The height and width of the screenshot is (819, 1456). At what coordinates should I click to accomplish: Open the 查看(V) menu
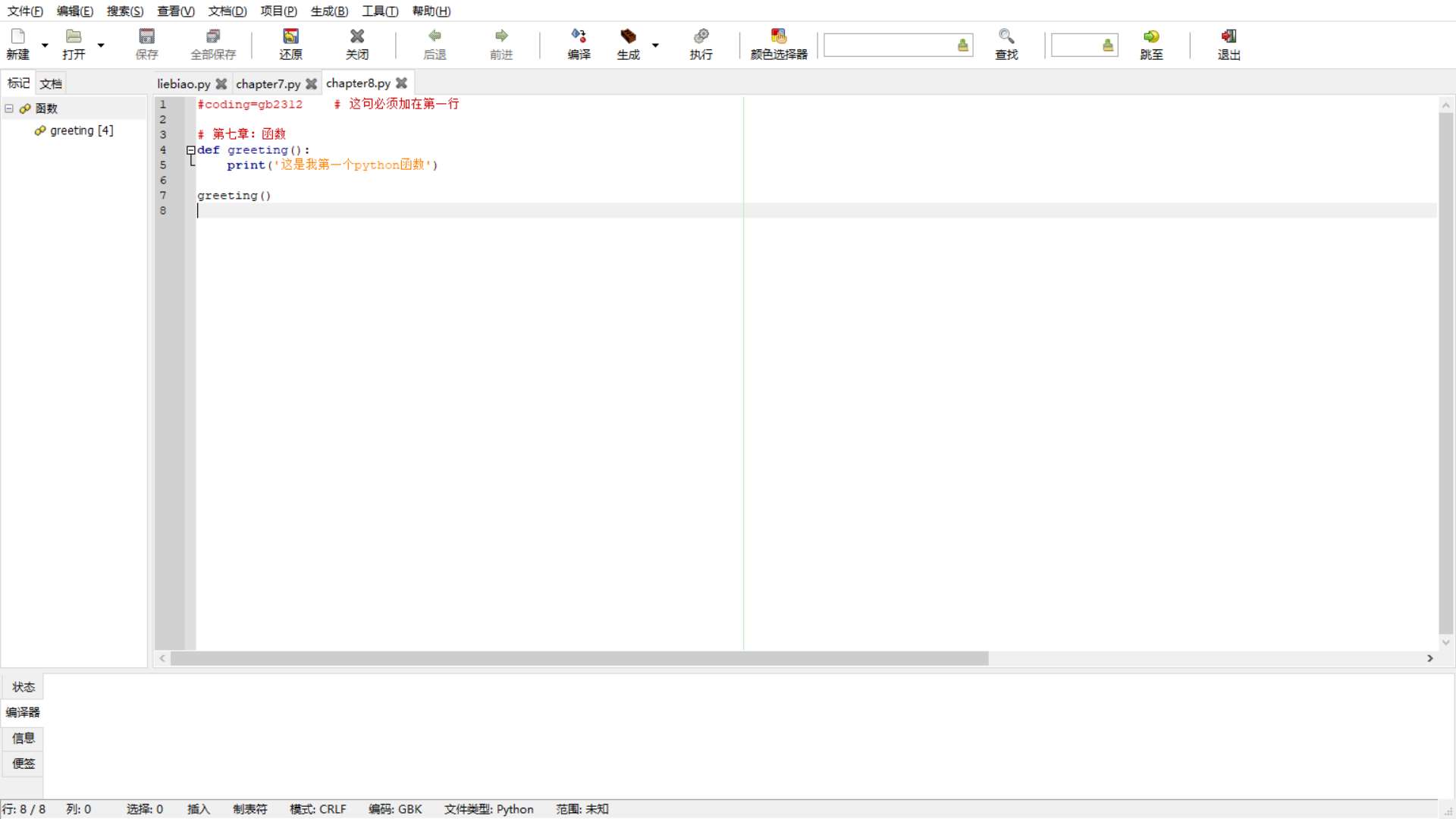click(x=176, y=11)
